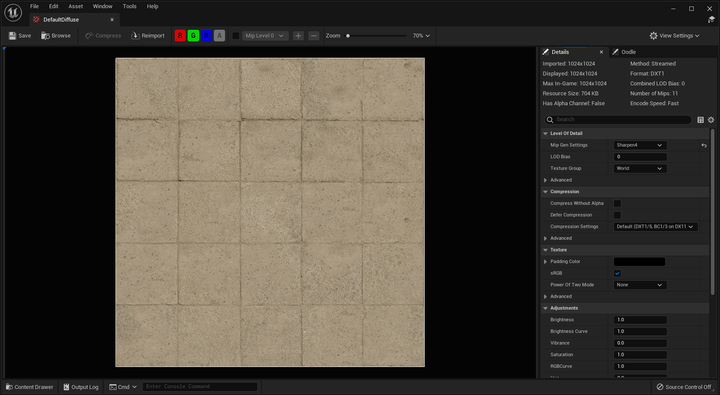Uncheck the sRGB checkbox
This screenshot has width=720, height=395.
coord(617,273)
